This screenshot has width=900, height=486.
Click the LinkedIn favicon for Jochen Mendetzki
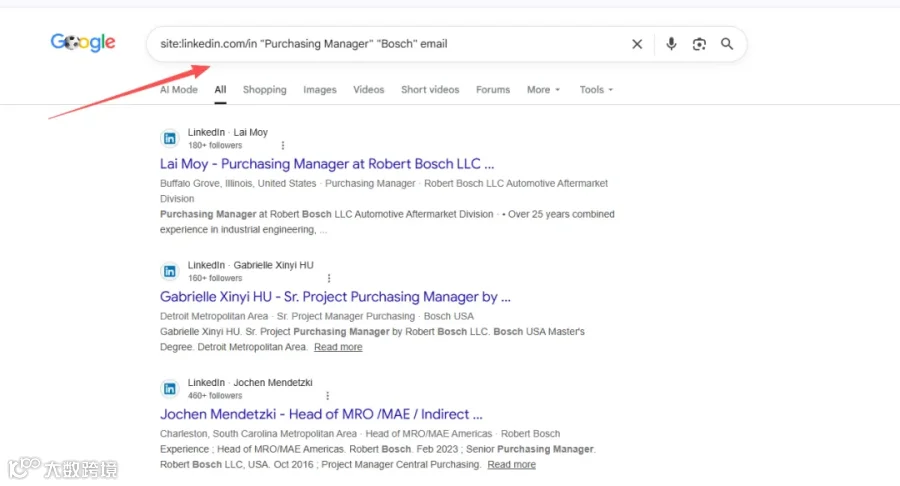coord(170,389)
